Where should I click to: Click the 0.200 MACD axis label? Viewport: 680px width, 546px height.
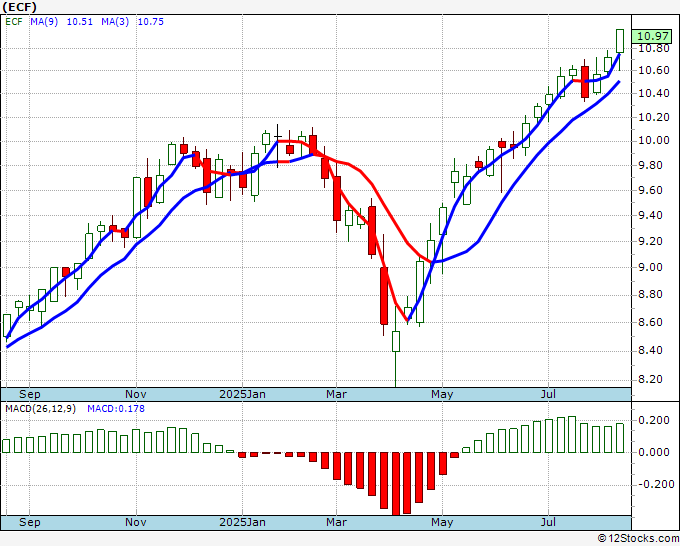[x=654, y=420]
